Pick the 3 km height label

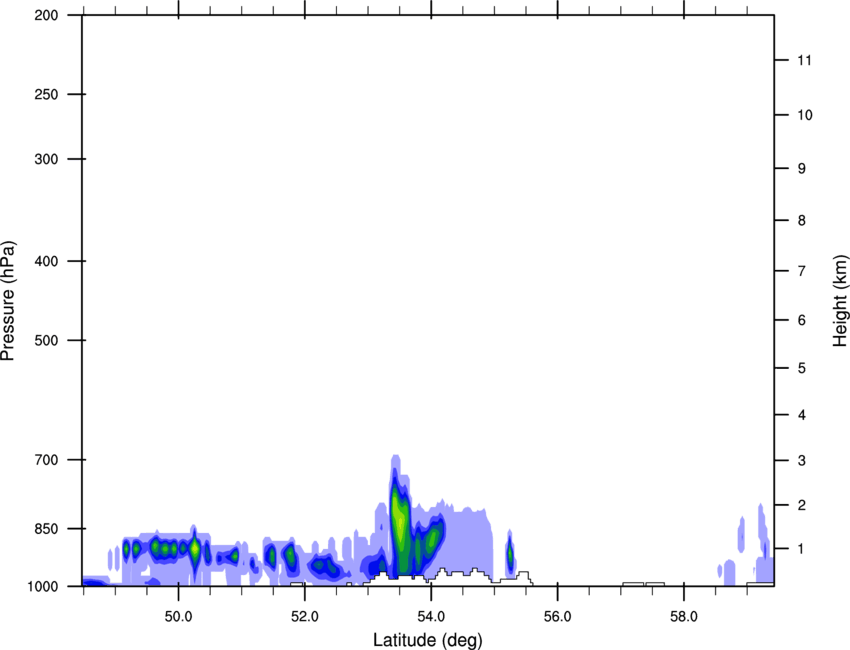click(x=802, y=460)
